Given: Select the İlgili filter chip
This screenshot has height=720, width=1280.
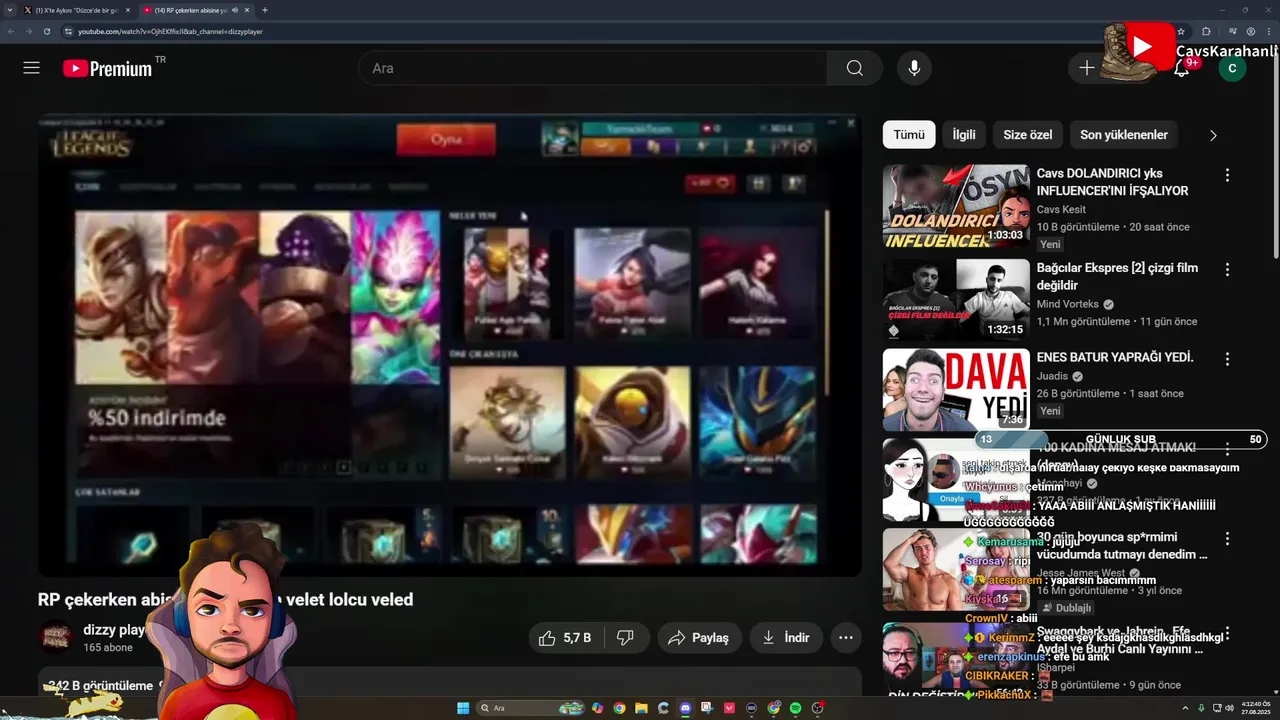Looking at the screenshot, I should 964,135.
